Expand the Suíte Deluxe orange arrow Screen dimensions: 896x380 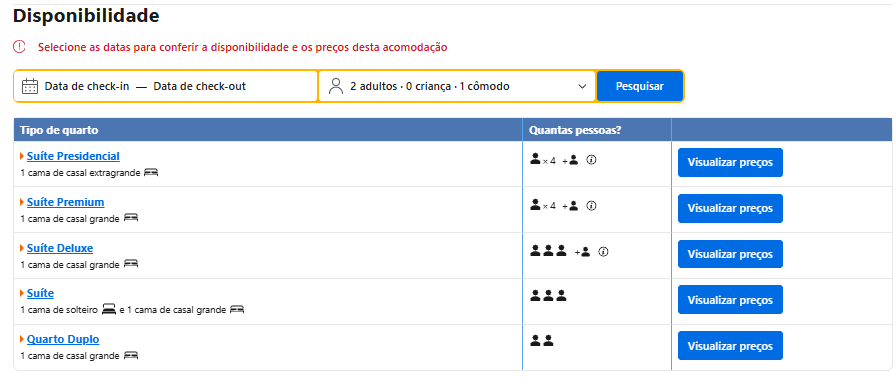[22, 248]
